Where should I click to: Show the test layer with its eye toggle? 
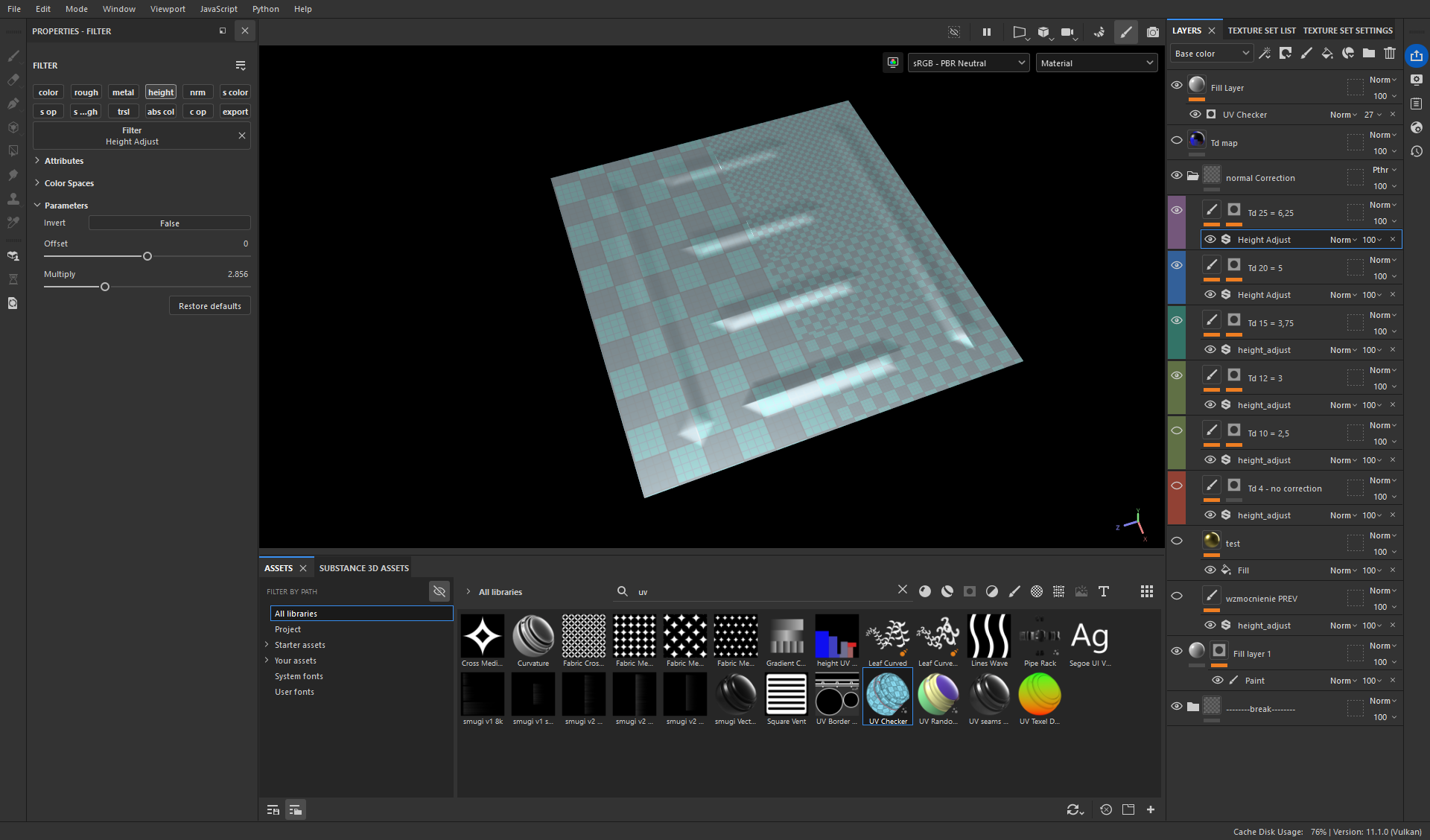tap(1177, 541)
